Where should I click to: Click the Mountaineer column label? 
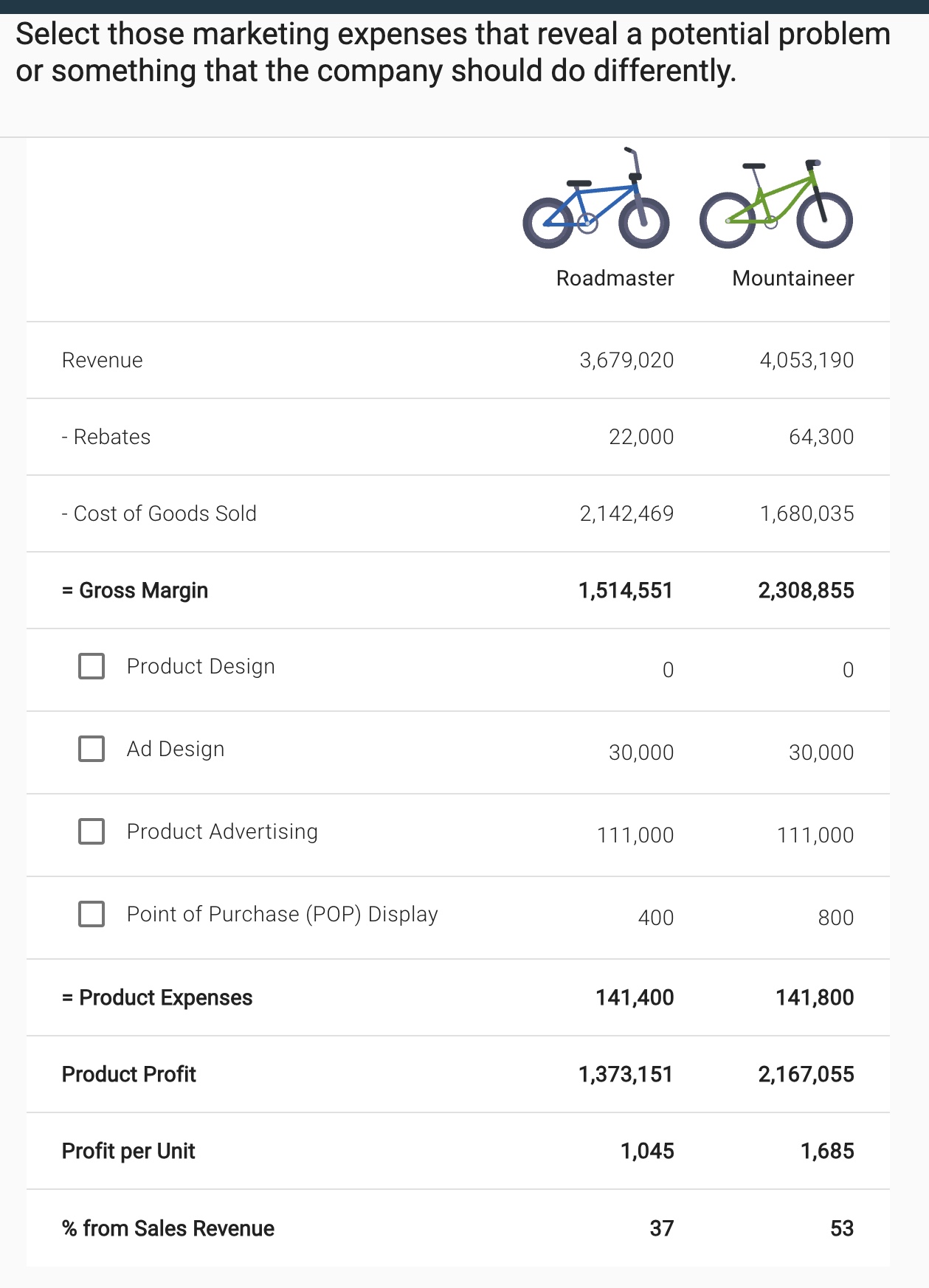[792, 278]
